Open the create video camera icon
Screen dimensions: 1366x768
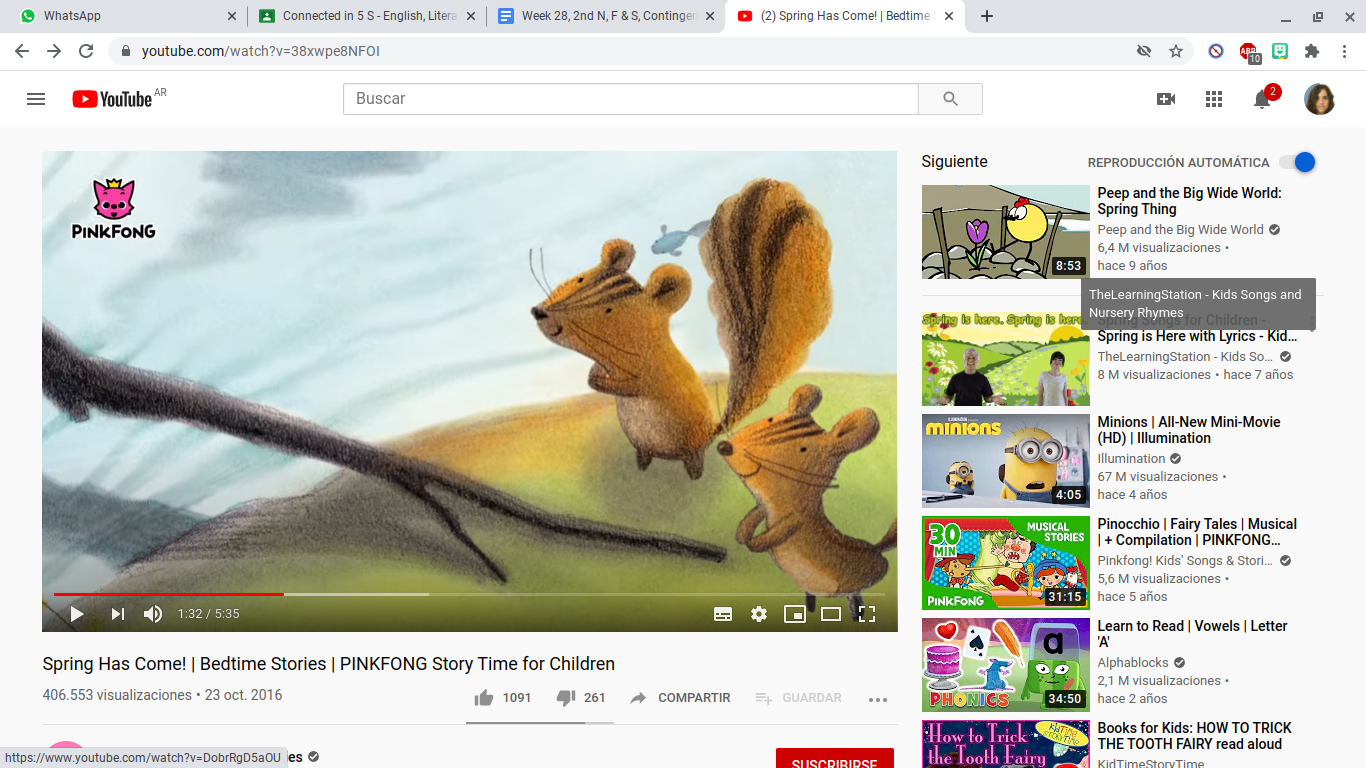point(1166,99)
